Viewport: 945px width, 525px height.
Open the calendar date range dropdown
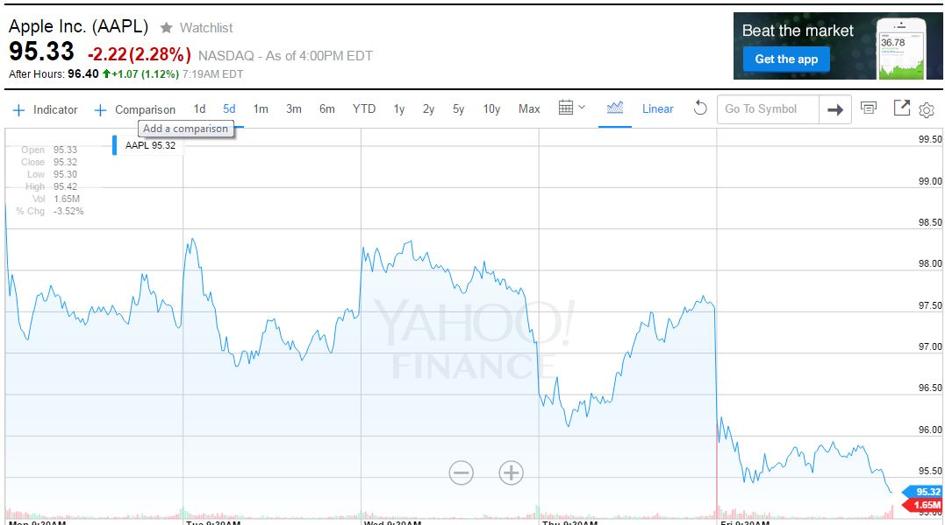[x=571, y=108]
